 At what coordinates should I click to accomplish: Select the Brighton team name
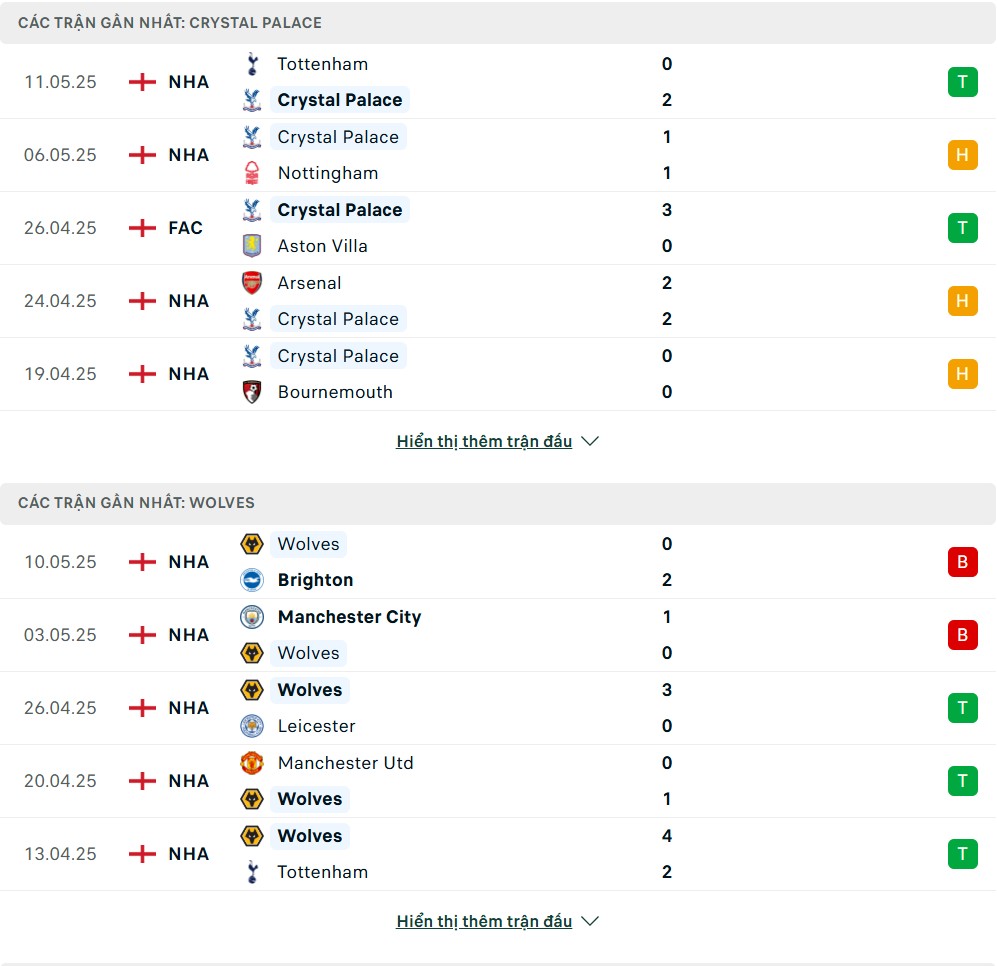(315, 580)
